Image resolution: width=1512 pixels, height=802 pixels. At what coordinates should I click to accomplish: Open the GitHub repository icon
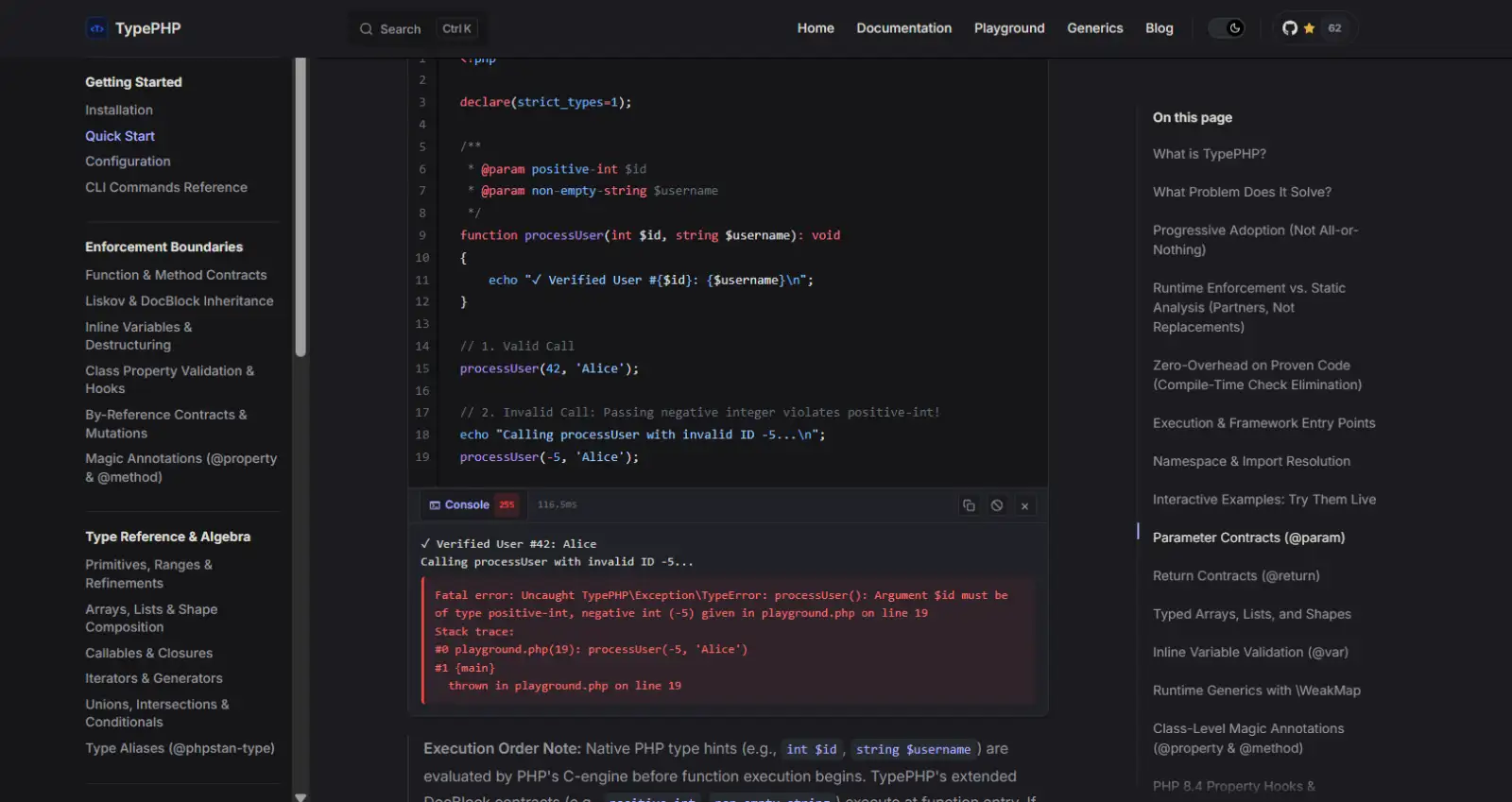(x=1289, y=28)
